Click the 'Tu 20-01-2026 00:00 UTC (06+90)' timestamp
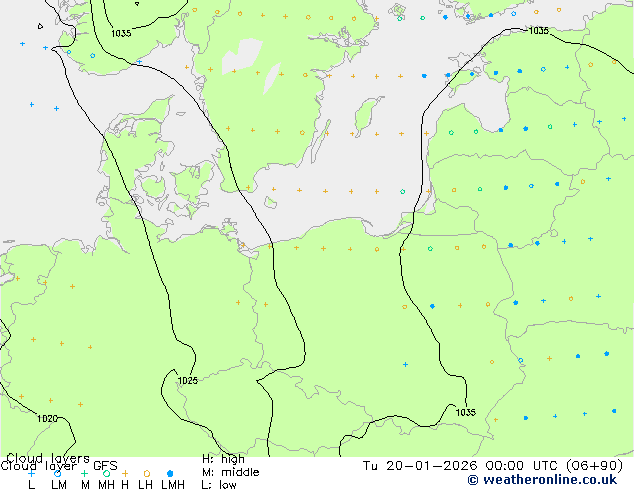 pos(492,466)
